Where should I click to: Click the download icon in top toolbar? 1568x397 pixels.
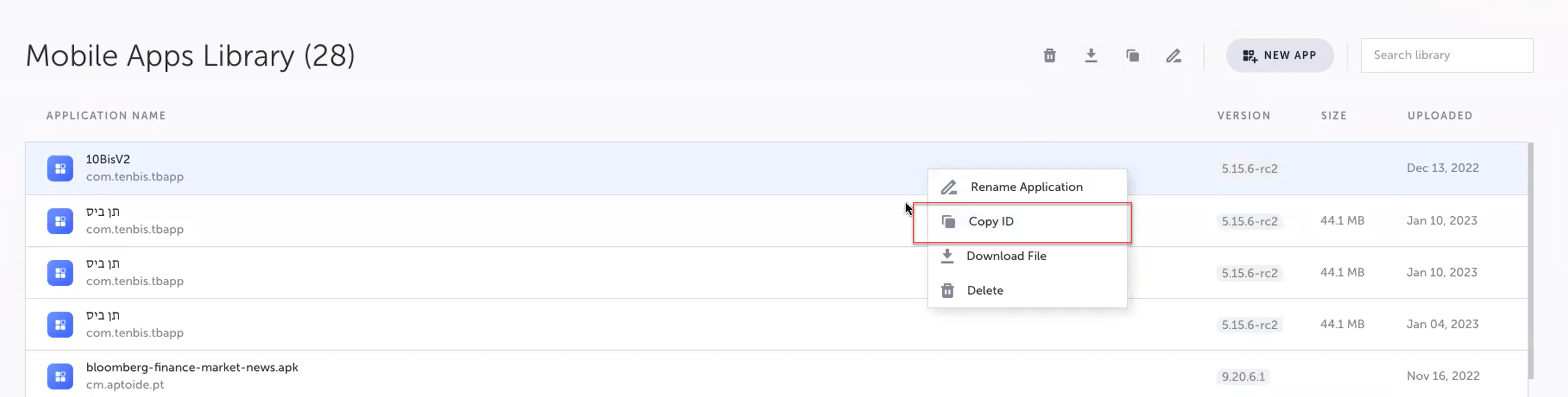click(x=1091, y=56)
